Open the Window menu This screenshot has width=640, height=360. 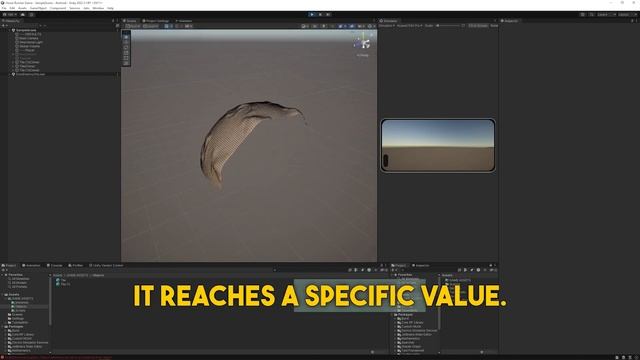point(98,8)
